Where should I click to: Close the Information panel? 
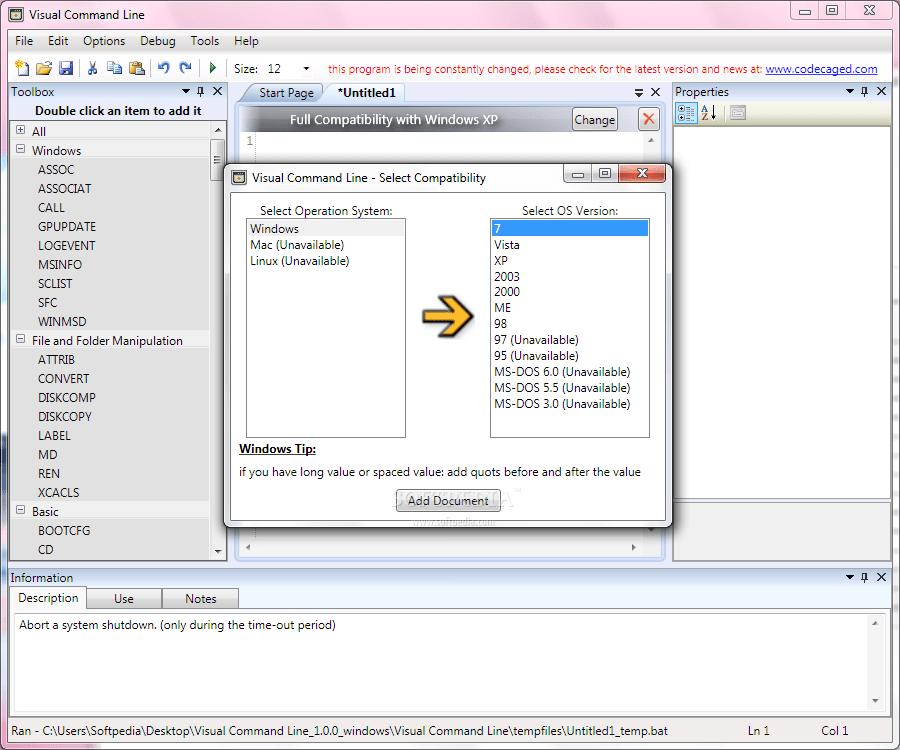click(882, 577)
